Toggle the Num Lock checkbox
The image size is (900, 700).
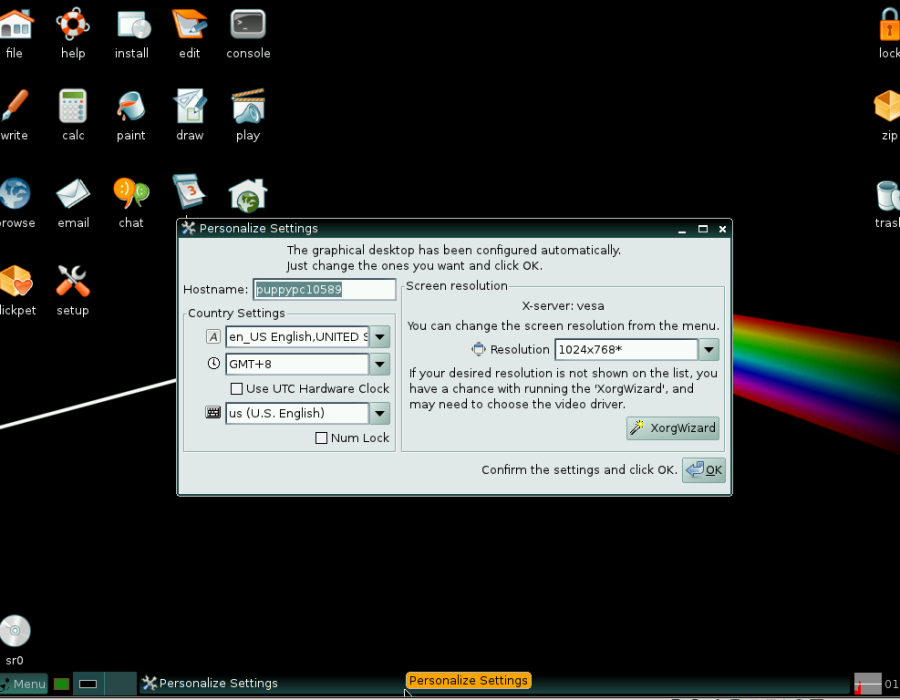(x=321, y=438)
